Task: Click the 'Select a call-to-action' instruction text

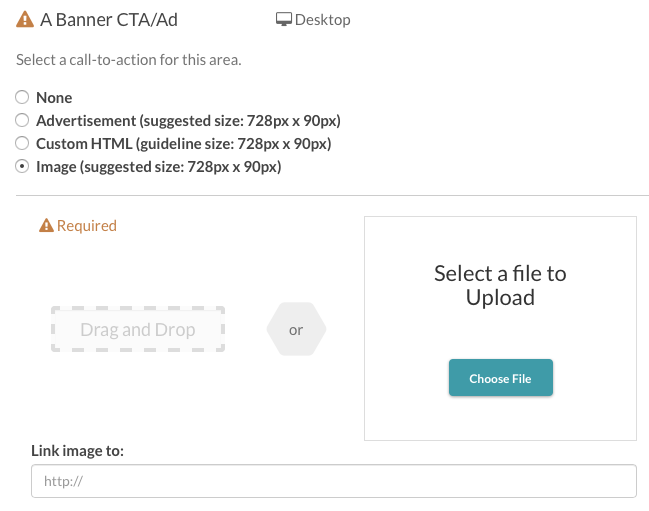Action: click(x=129, y=60)
